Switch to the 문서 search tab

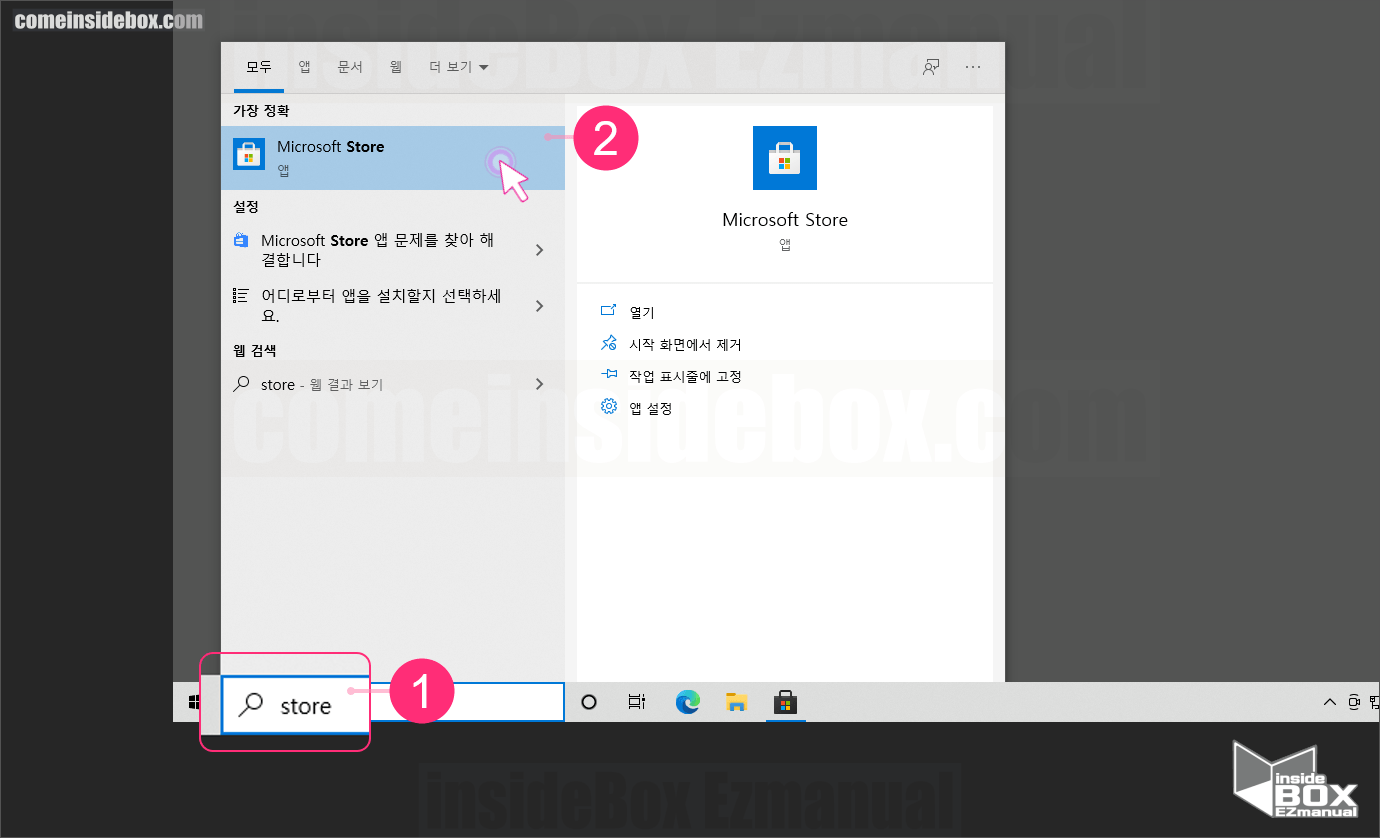(350, 67)
